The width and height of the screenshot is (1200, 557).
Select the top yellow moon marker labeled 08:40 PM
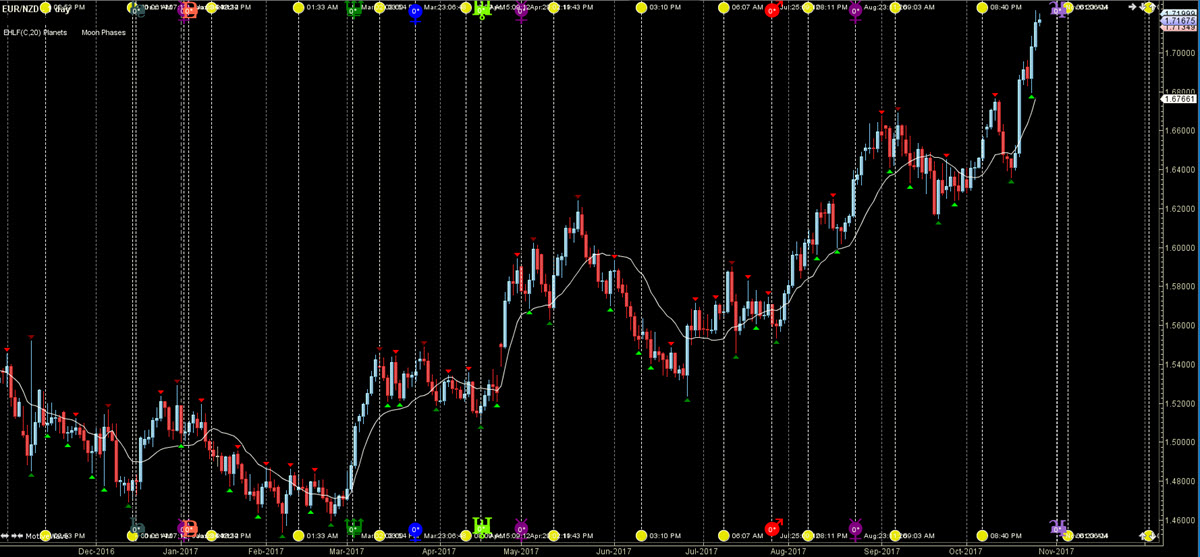click(x=982, y=8)
